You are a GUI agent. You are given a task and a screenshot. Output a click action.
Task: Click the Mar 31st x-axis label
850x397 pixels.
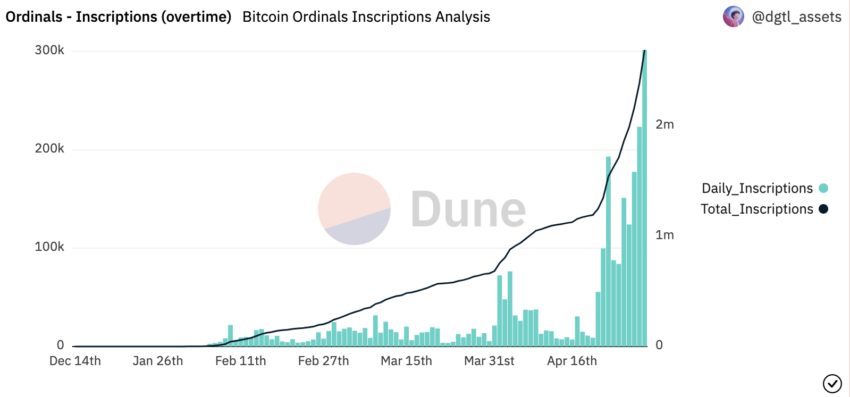click(489, 361)
